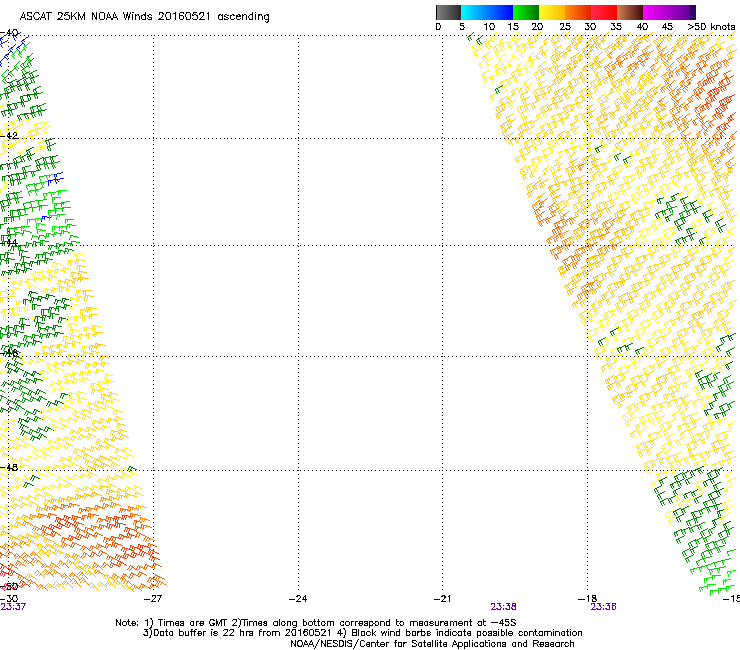Screen dimensions: 740x650
Task: Click the cyan 5-10 knots legend swatch
Action: [474, 12]
